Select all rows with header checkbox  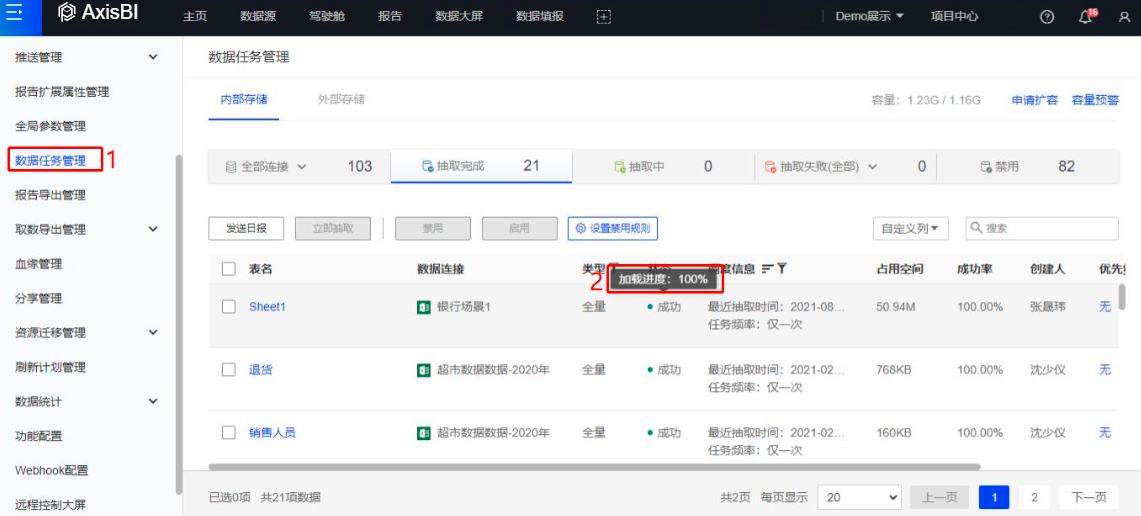coord(228,269)
